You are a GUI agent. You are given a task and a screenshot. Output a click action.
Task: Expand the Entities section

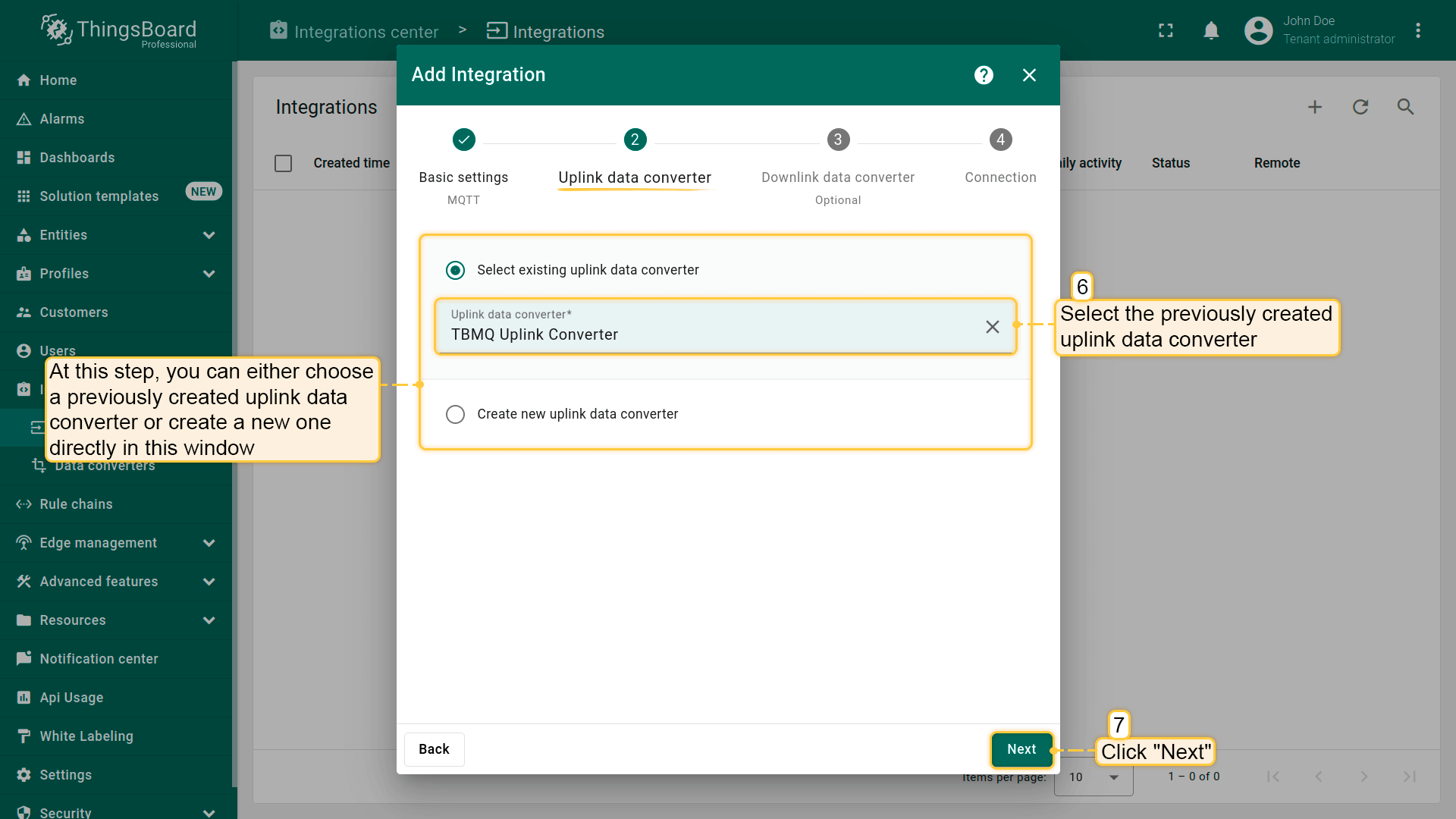click(x=115, y=235)
